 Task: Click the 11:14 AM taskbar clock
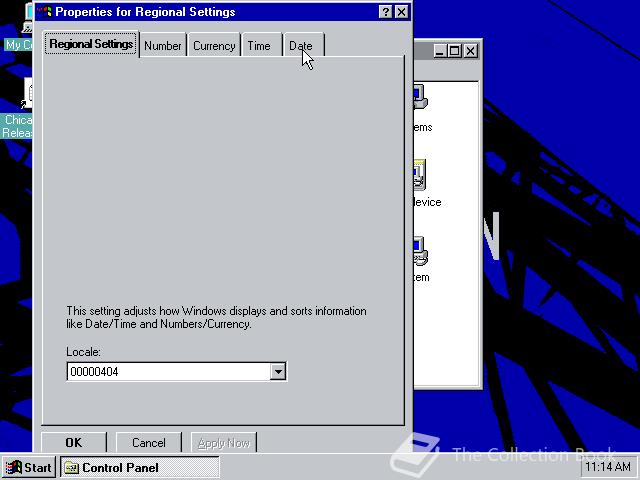[x=608, y=466]
